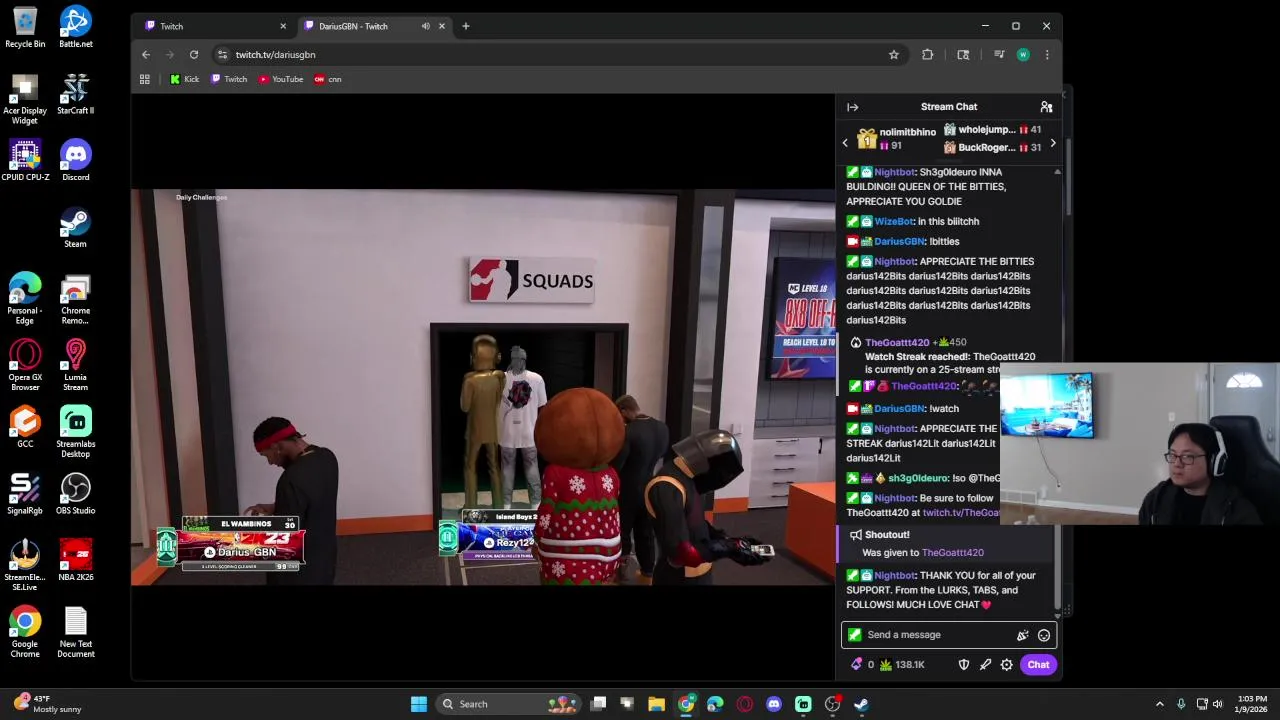
Task: Open Chrome extensions puzzle icon
Action: [x=928, y=55]
